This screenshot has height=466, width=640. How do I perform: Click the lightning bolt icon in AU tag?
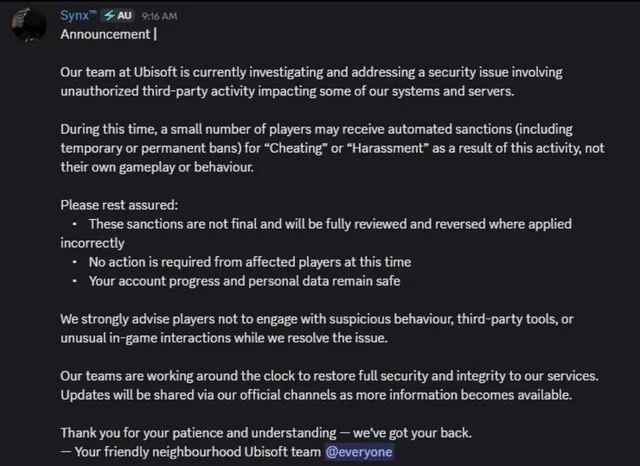107,17
